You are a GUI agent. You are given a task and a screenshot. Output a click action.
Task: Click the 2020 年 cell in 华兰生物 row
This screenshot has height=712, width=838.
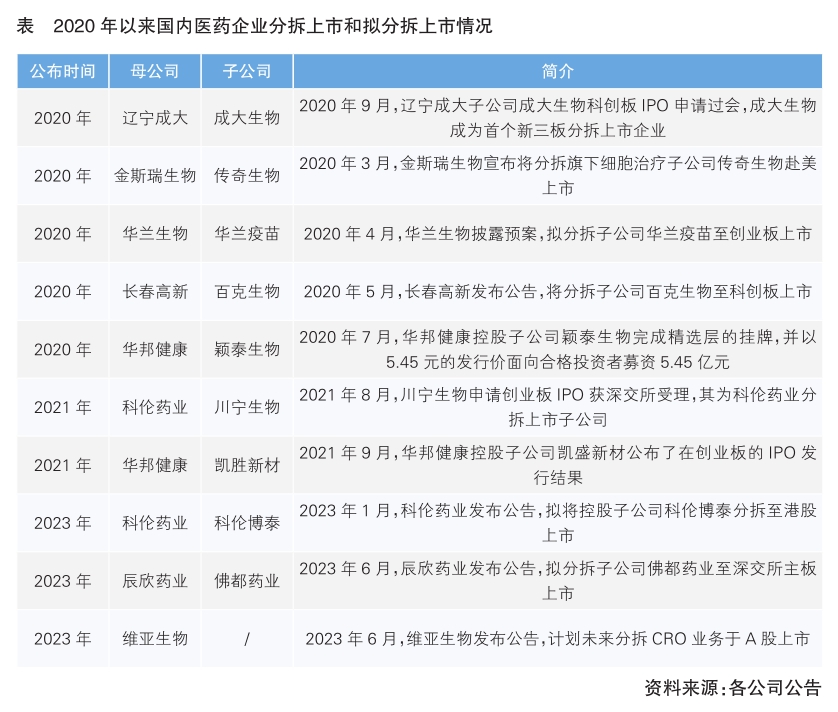click(x=63, y=234)
